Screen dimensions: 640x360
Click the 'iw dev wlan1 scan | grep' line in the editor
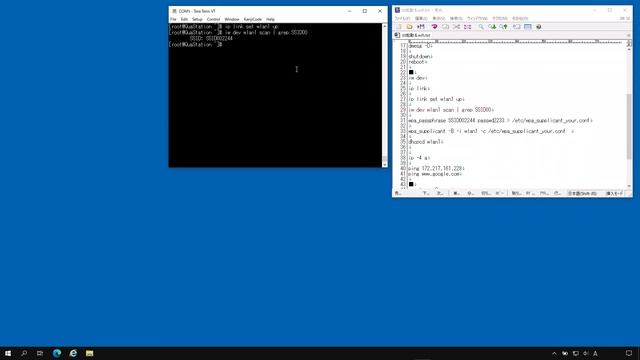point(451,110)
